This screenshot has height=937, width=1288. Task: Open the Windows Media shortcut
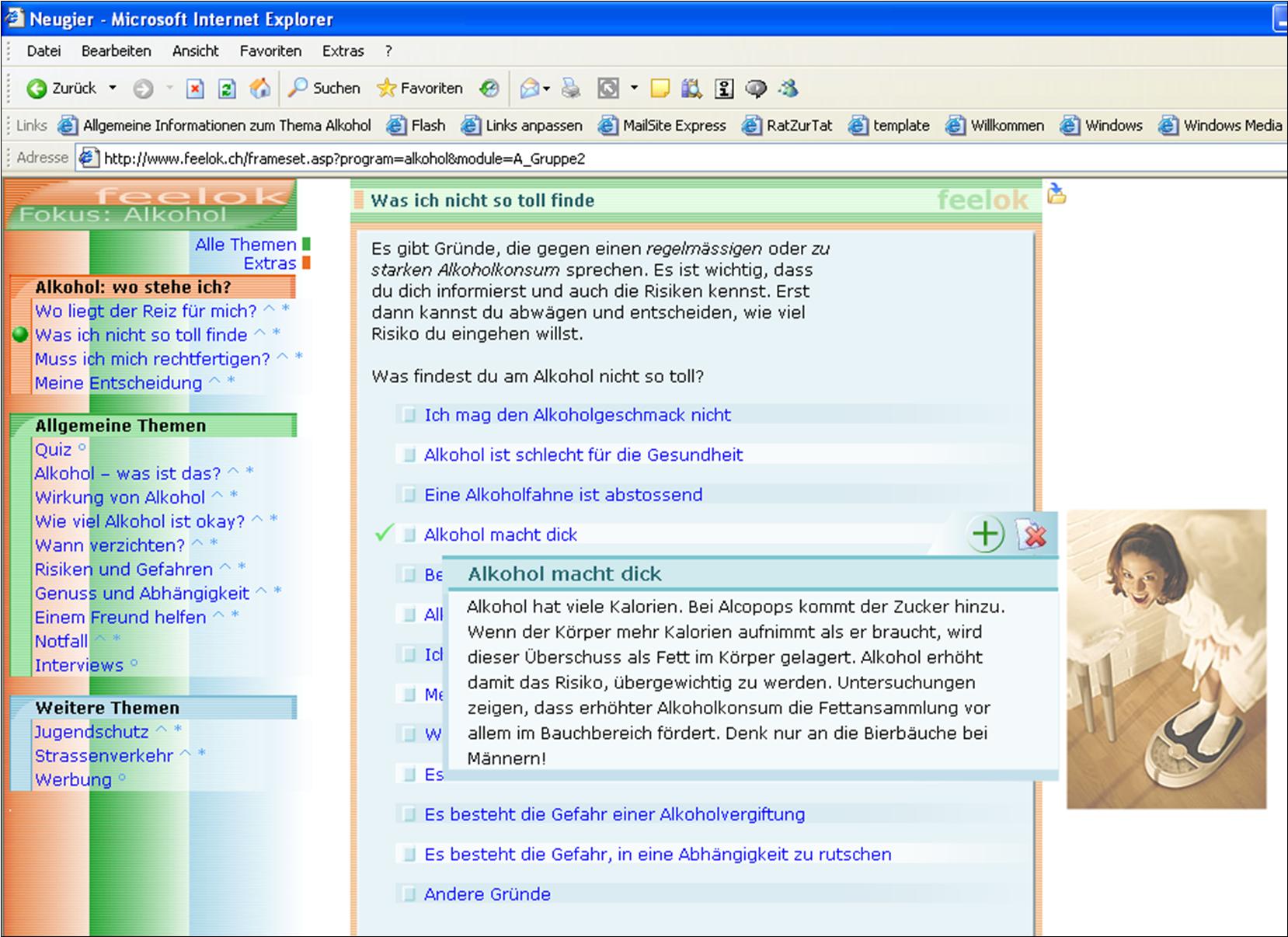[x=1220, y=125]
